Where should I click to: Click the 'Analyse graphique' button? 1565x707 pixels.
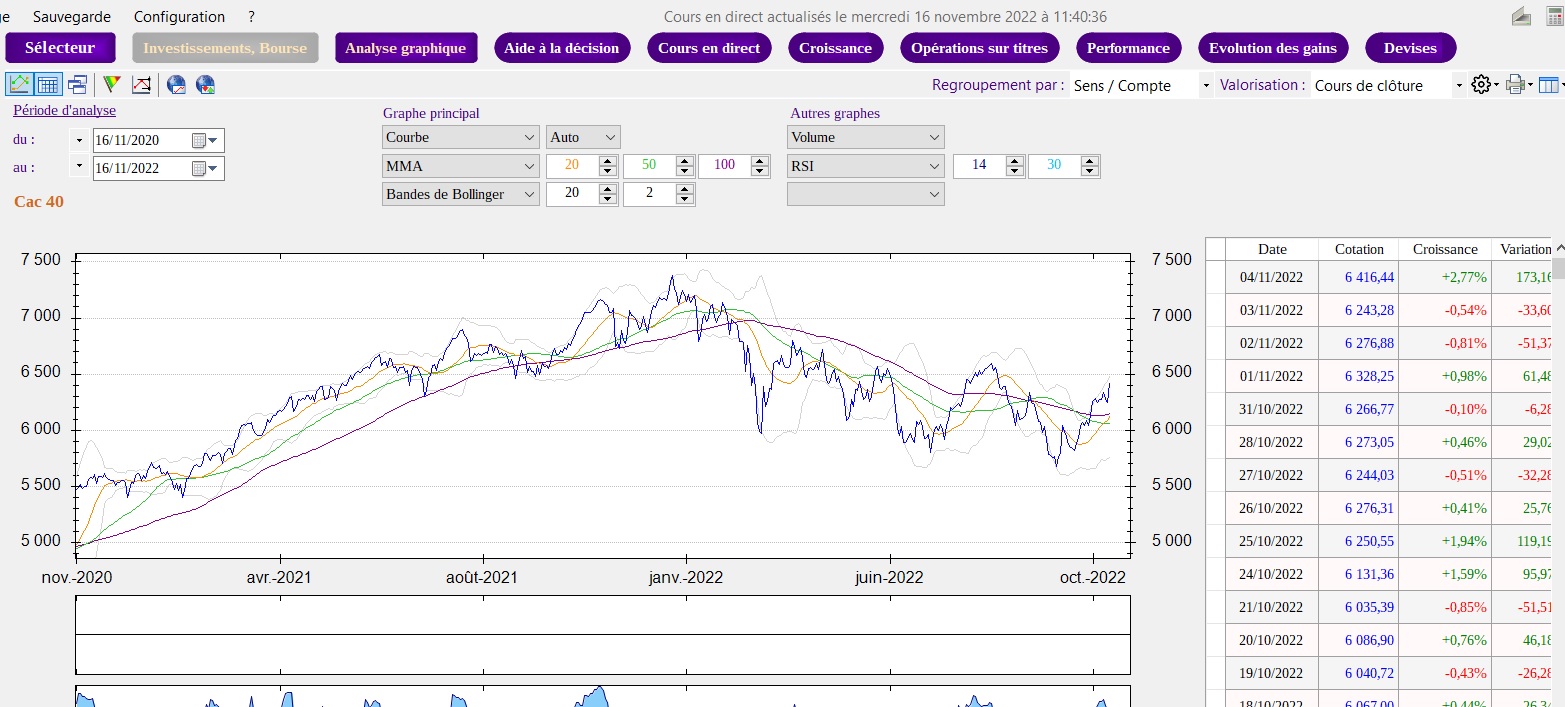tap(405, 48)
